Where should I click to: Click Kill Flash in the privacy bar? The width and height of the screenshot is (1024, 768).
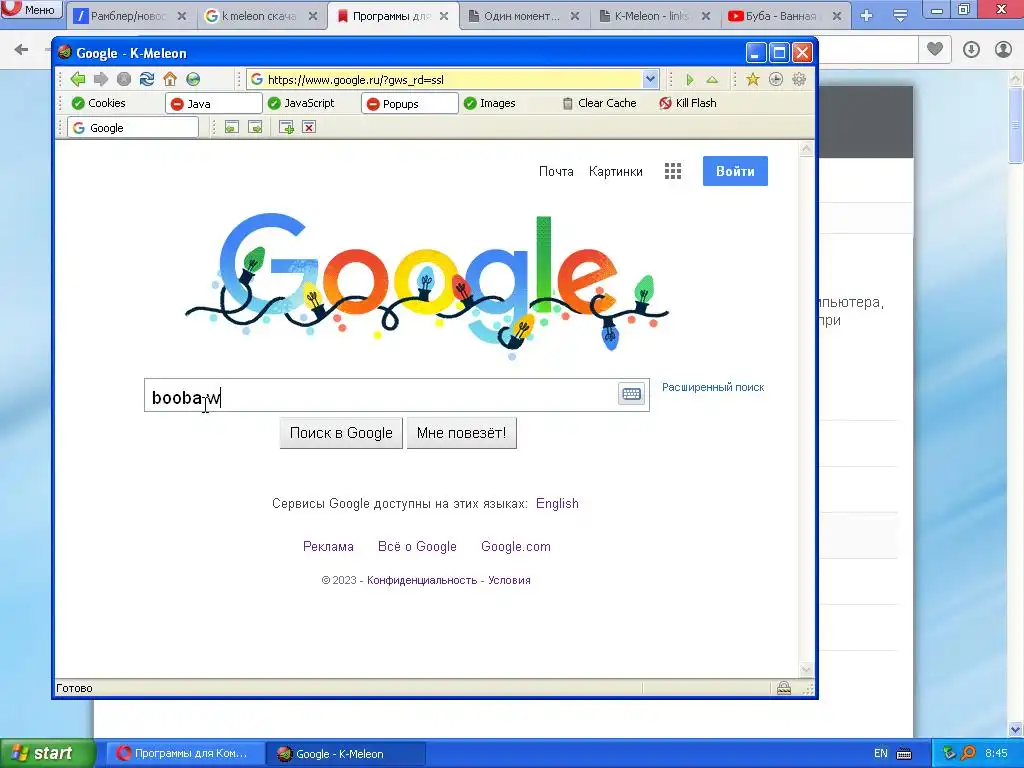tap(688, 103)
